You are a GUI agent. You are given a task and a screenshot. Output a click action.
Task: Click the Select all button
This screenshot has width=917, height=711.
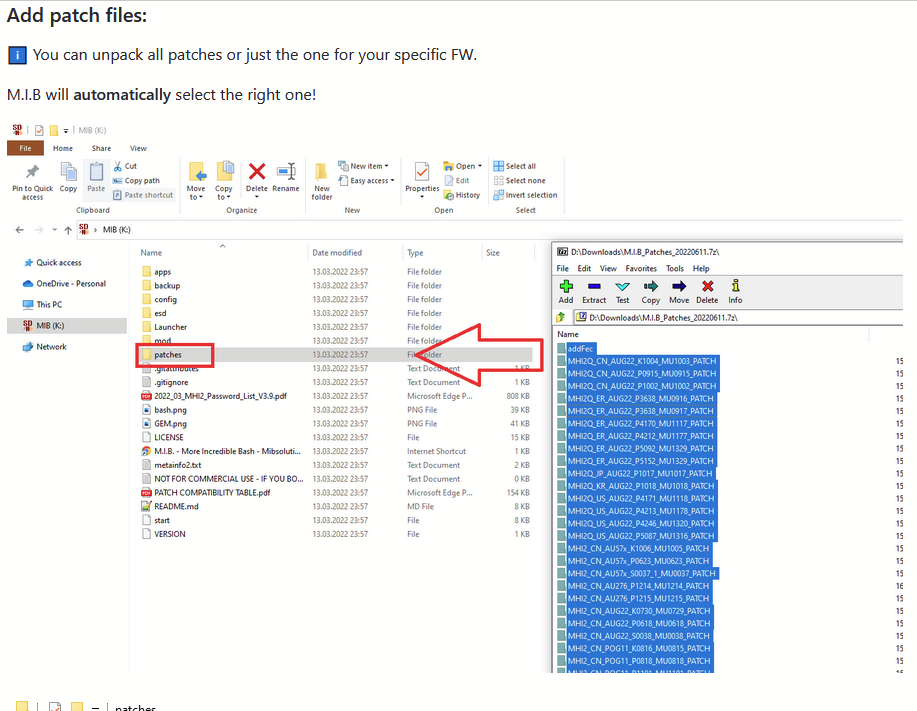pos(524,166)
